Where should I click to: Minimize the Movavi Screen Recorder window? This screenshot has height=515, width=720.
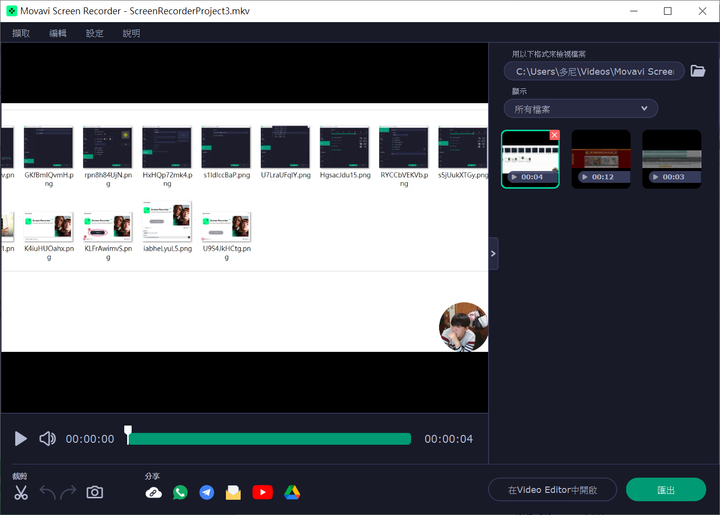(x=634, y=11)
